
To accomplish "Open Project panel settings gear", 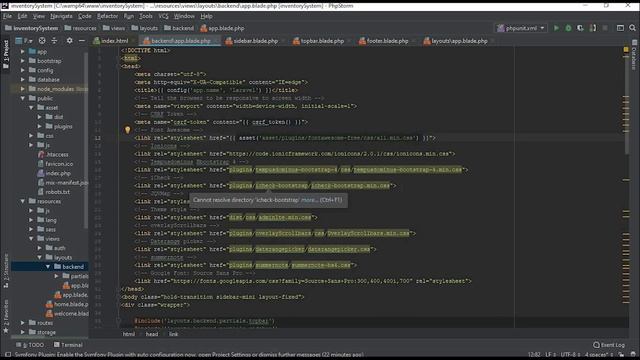I will pyautogui.click(x=69, y=41).
